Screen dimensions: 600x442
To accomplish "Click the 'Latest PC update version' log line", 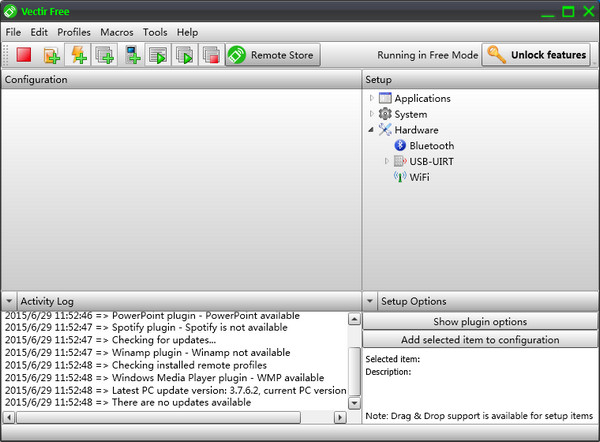I will tap(175, 390).
